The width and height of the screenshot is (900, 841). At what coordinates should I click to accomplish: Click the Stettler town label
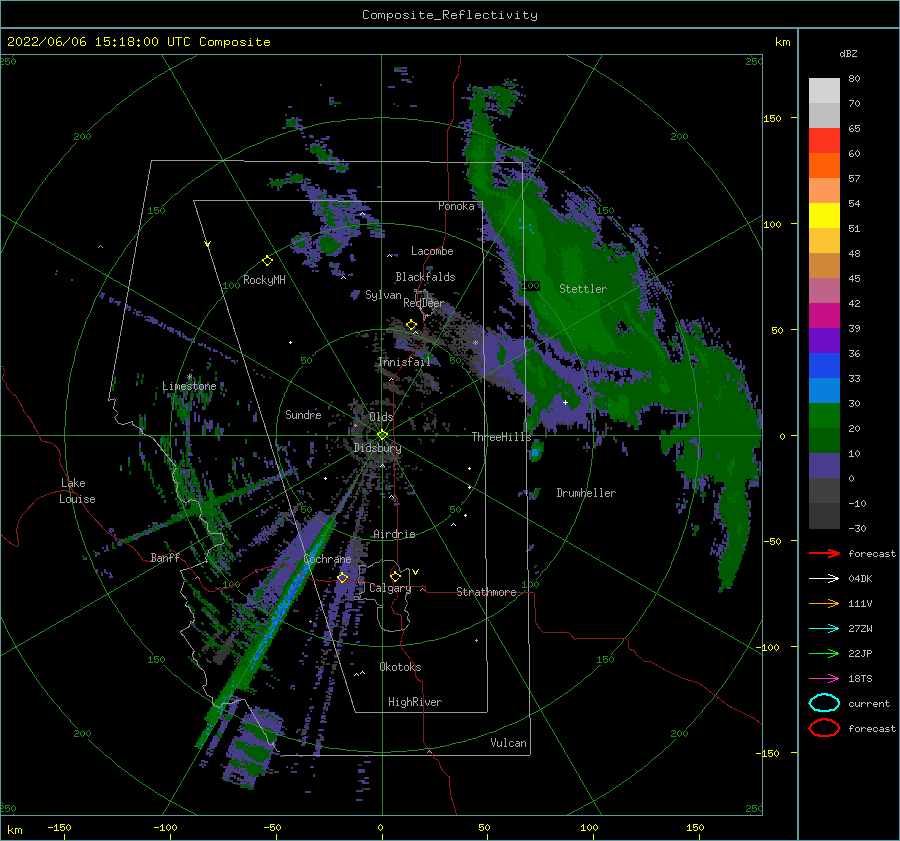583,289
